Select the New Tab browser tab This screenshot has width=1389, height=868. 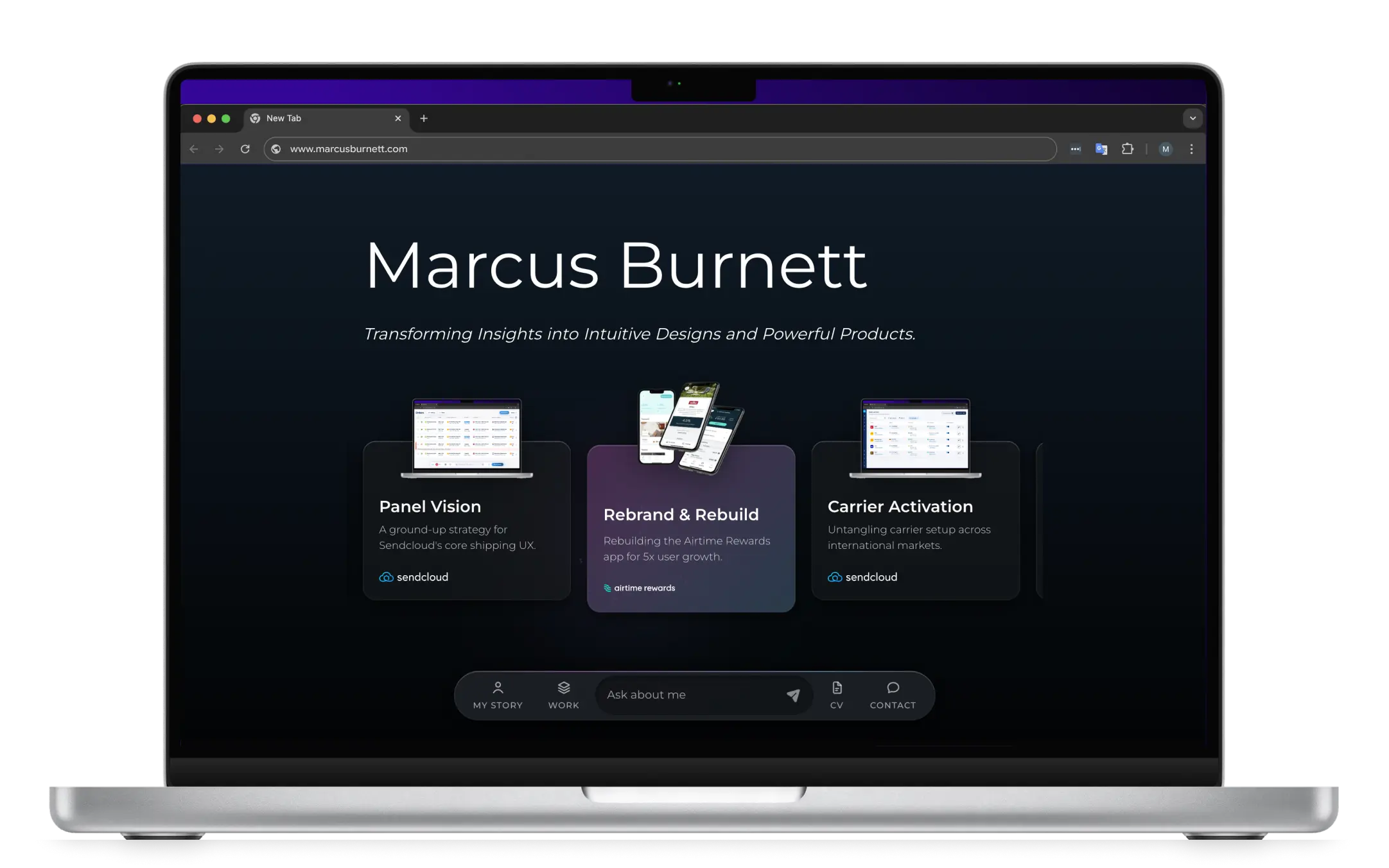[326, 118]
